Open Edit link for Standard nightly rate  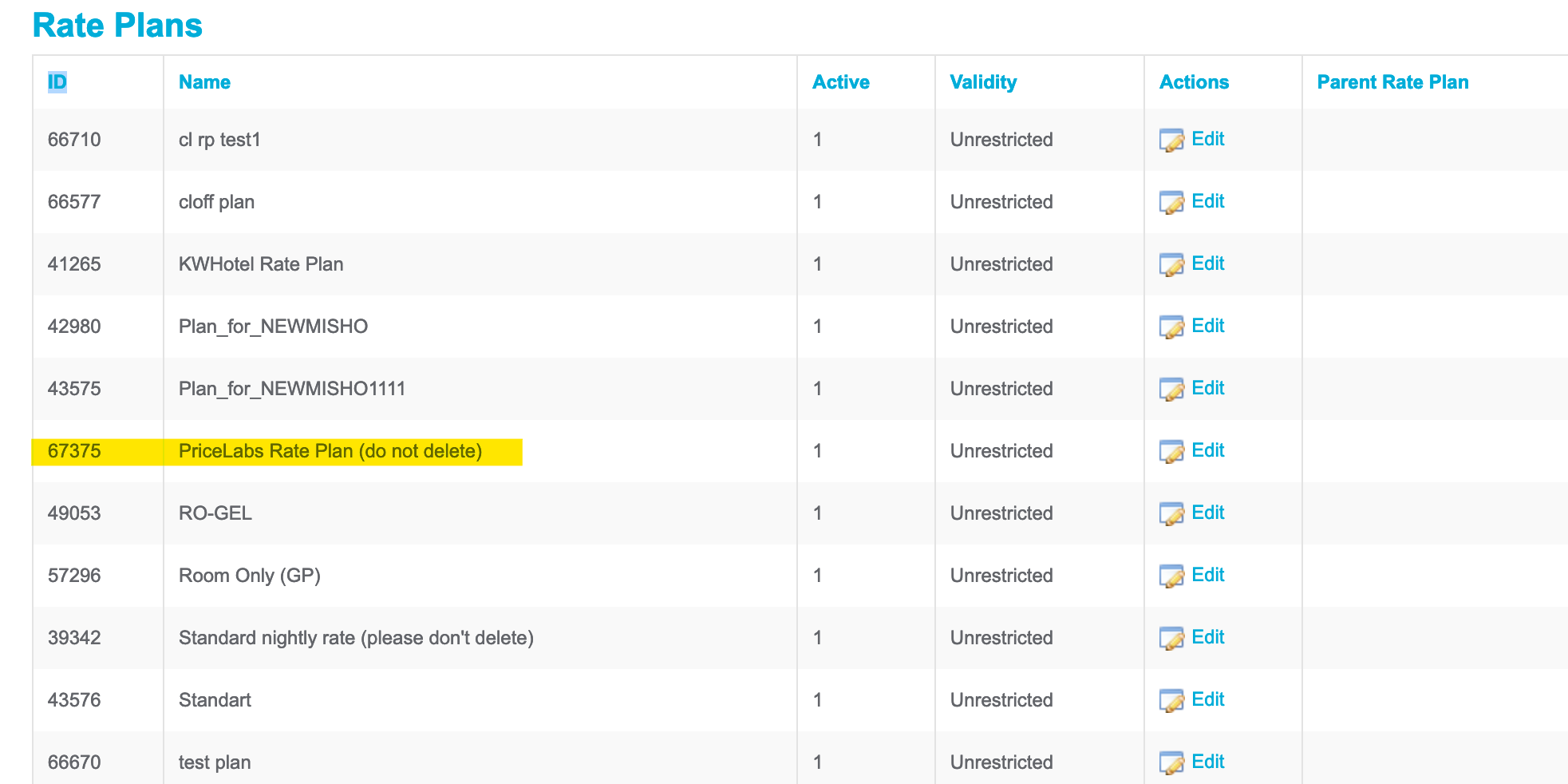click(1208, 637)
